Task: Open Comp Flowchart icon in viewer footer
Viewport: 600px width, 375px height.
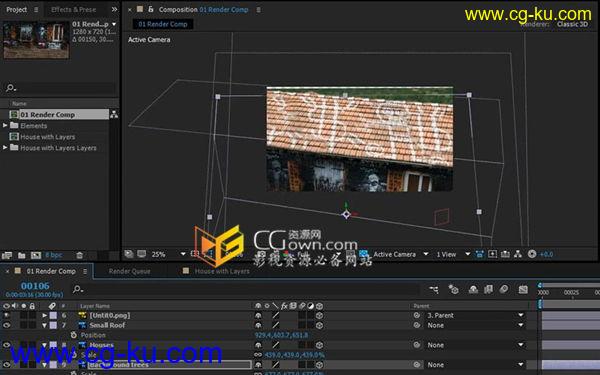Action: point(518,254)
